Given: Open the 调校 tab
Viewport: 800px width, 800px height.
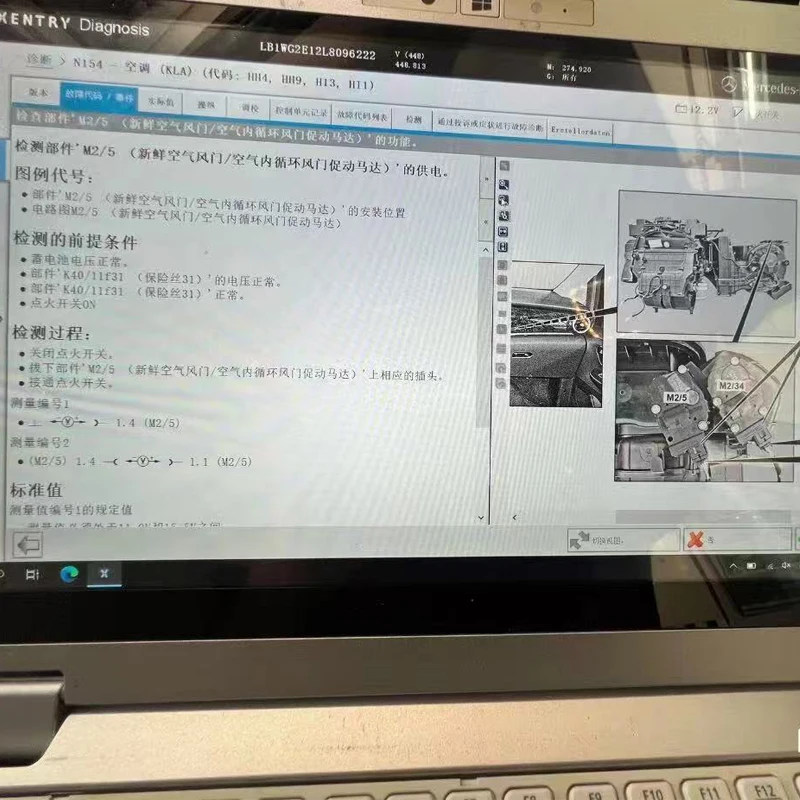Looking at the screenshot, I should 249,108.
